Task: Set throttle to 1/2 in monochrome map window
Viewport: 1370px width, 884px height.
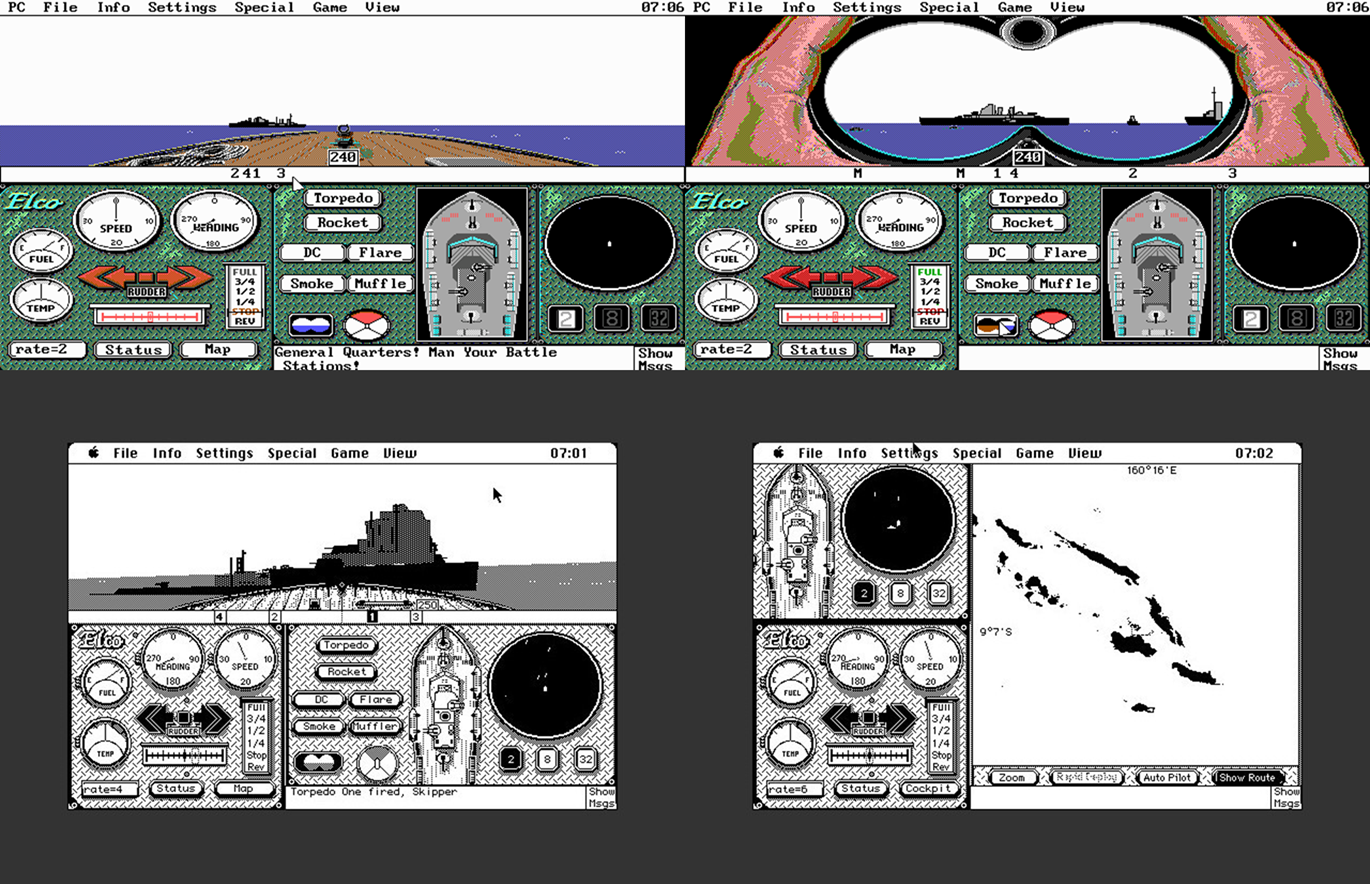Action: click(941, 731)
